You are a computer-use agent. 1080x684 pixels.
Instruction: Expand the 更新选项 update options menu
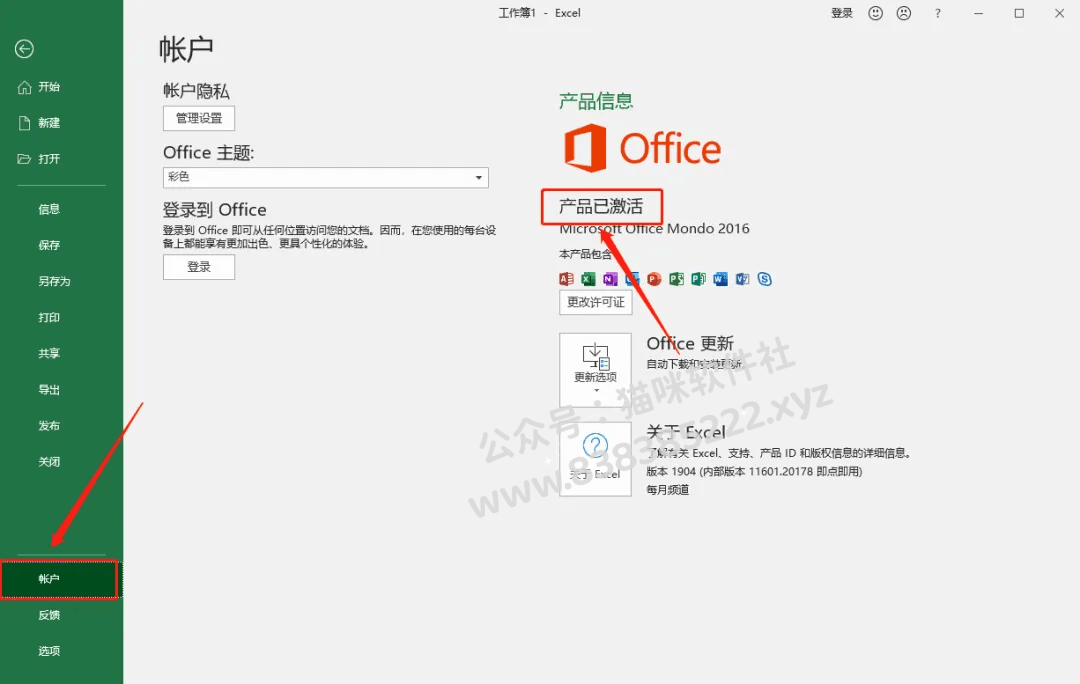(x=595, y=370)
